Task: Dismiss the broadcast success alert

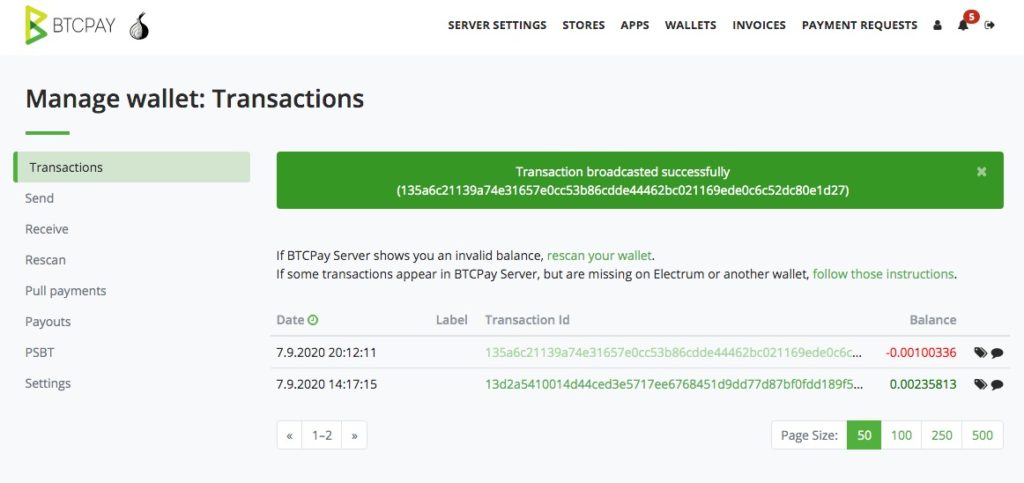Action: click(981, 172)
